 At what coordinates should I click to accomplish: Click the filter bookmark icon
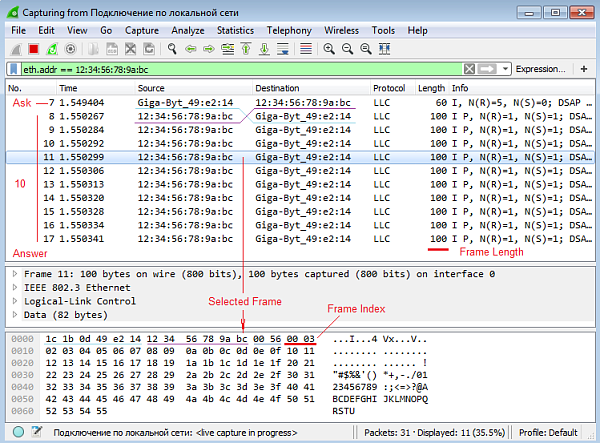(12, 69)
